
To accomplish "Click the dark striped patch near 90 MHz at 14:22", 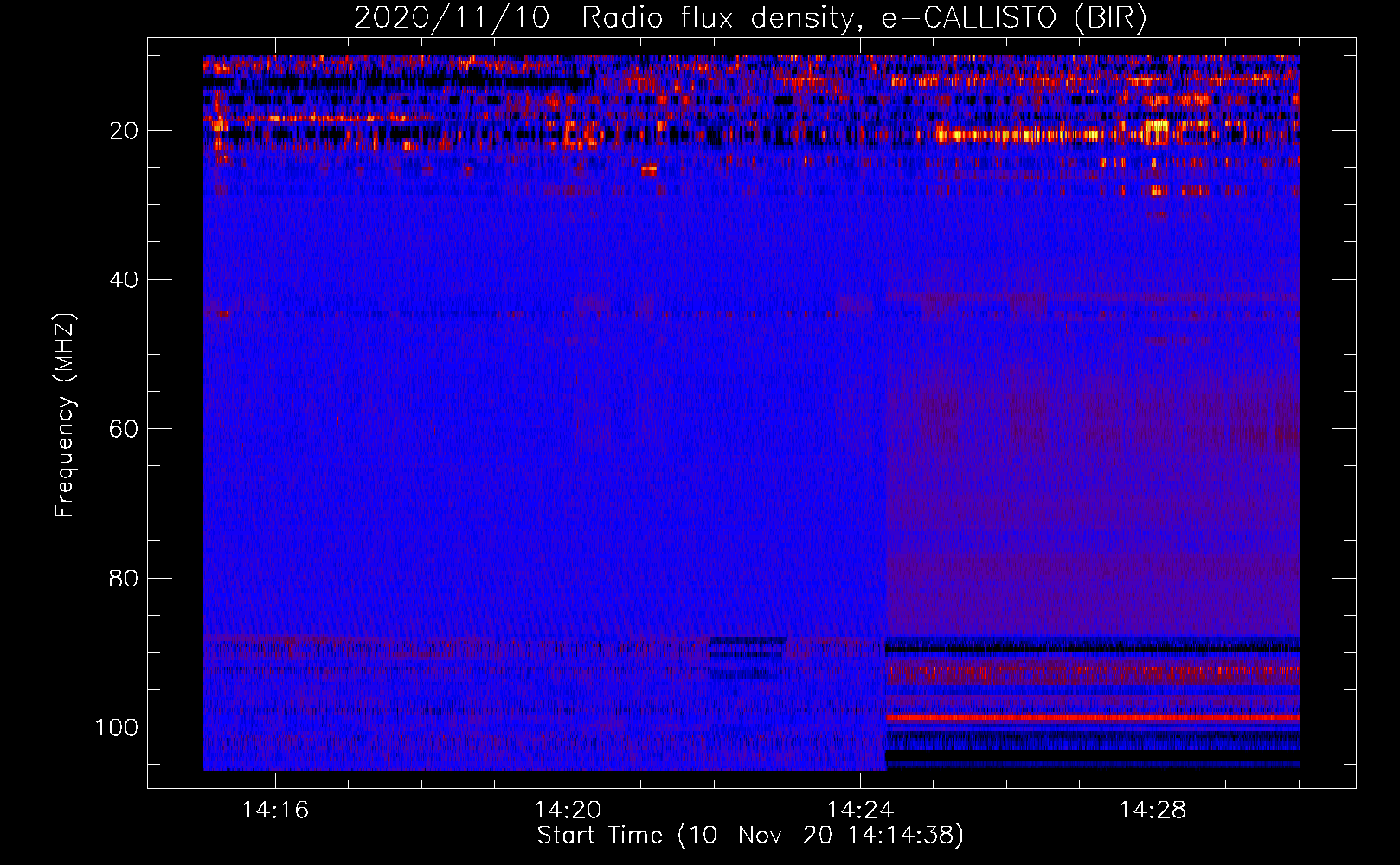I will 747,657.
